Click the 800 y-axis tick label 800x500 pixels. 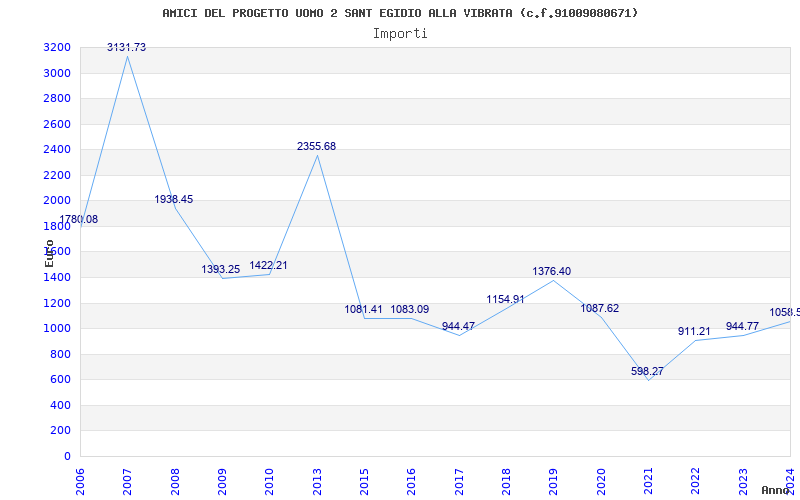(61, 354)
